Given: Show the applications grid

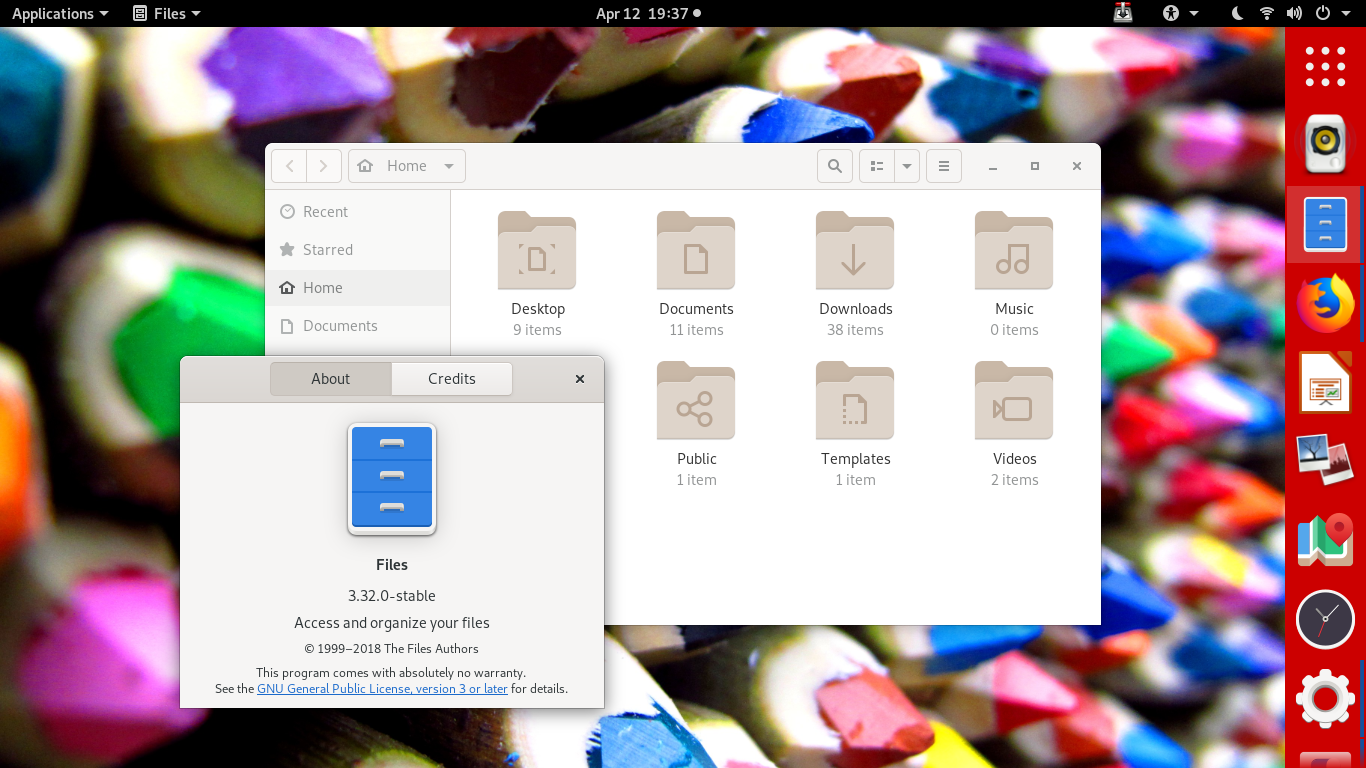Looking at the screenshot, I should pyautogui.click(x=1325, y=66).
